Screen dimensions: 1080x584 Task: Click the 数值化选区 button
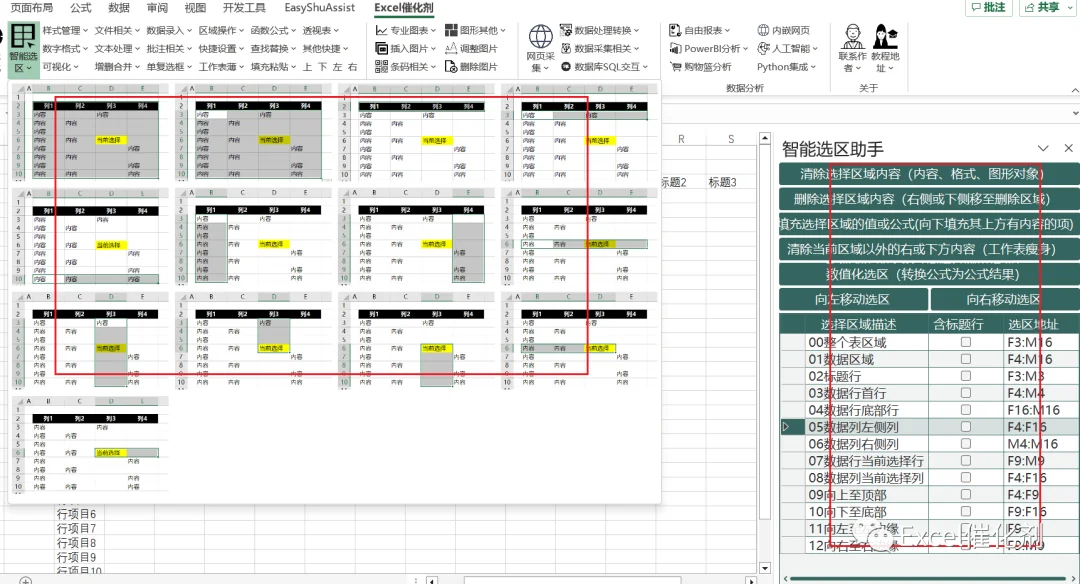(929, 274)
